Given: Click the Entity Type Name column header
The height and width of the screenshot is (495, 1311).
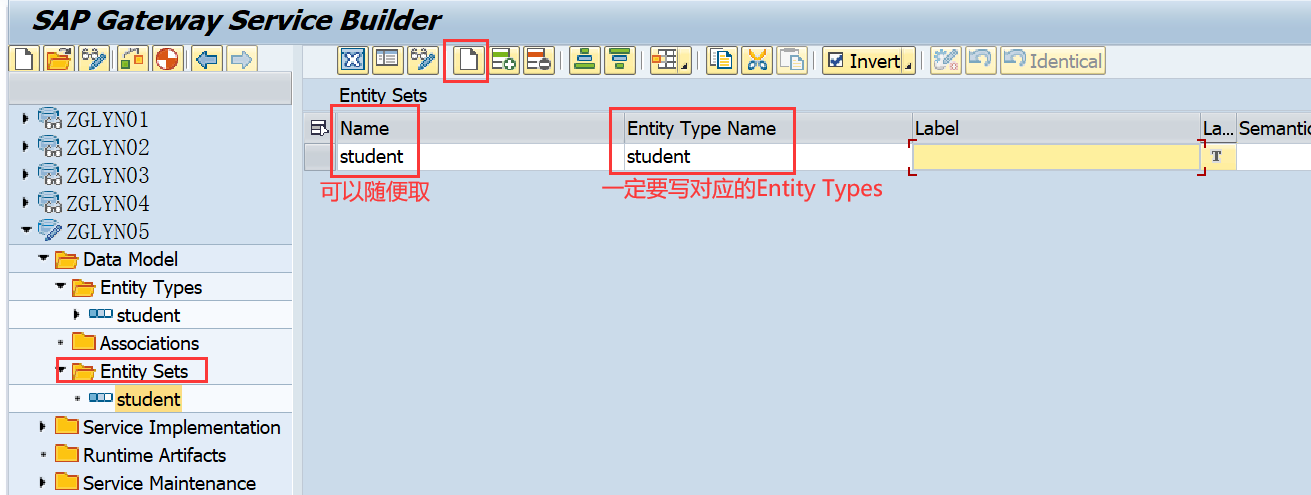Looking at the screenshot, I should [766, 128].
